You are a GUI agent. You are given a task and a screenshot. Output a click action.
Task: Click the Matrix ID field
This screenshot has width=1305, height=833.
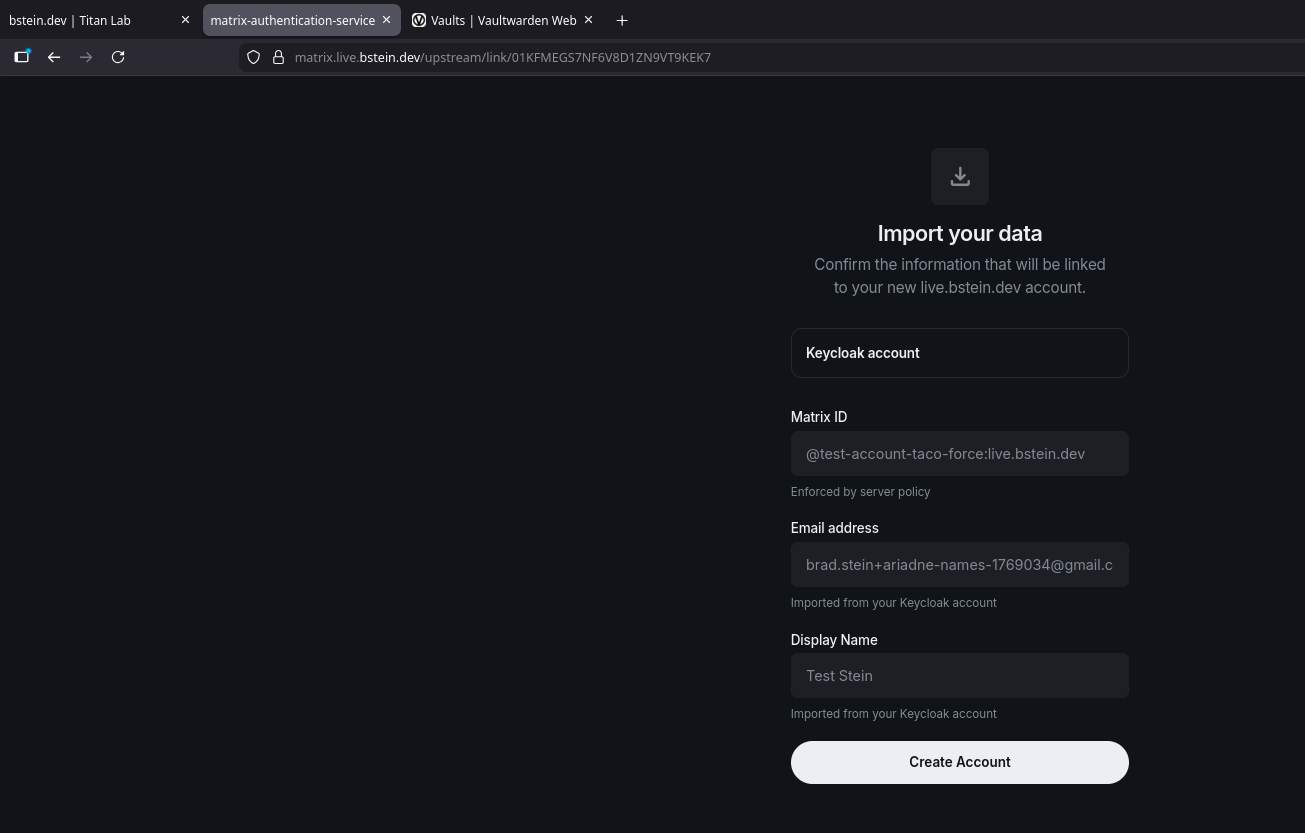[959, 454]
